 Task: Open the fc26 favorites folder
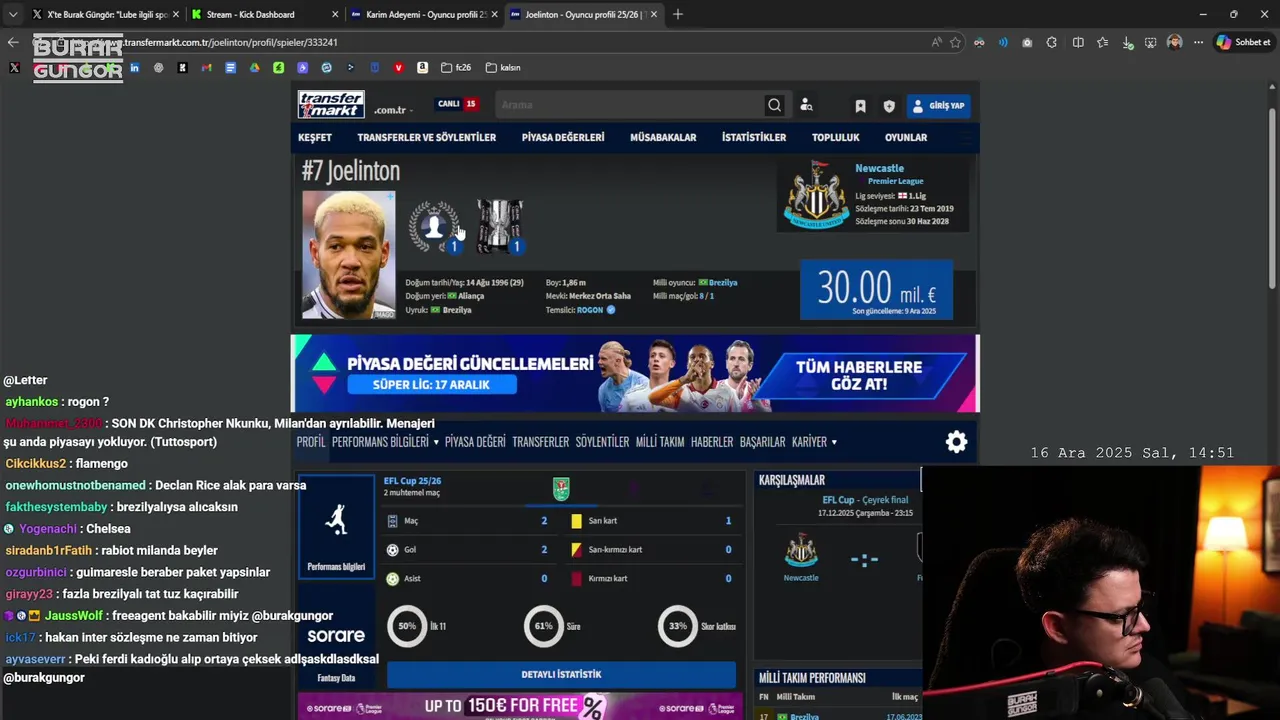click(457, 68)
